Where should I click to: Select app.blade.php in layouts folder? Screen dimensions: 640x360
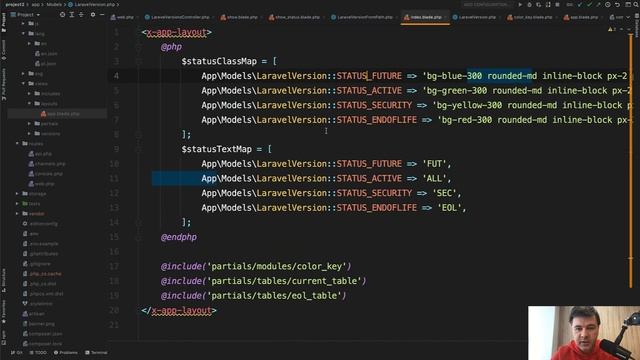point(60,114)
